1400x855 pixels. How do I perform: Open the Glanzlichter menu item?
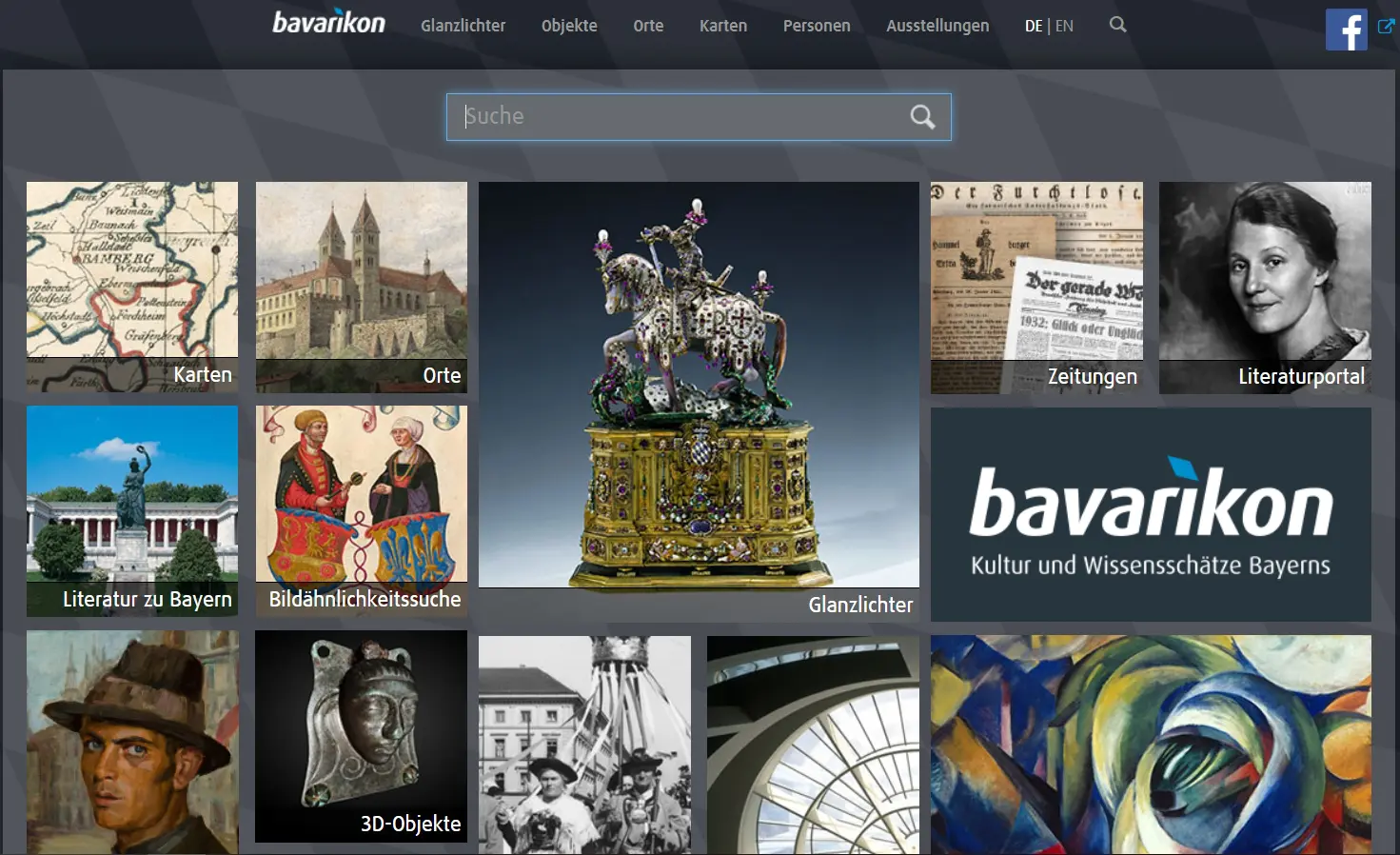463,26
